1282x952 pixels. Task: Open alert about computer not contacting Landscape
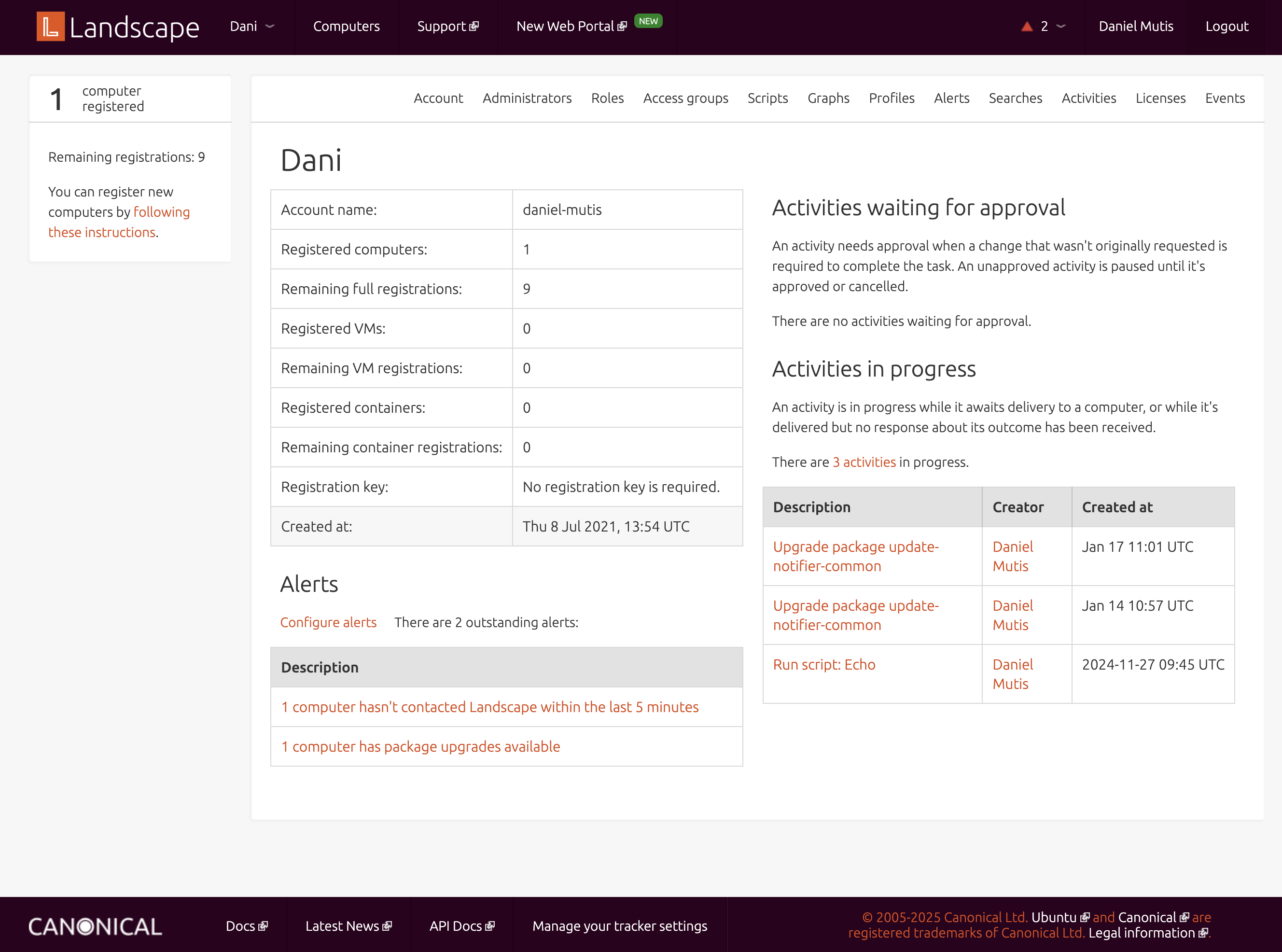click(x=490, y=707)
